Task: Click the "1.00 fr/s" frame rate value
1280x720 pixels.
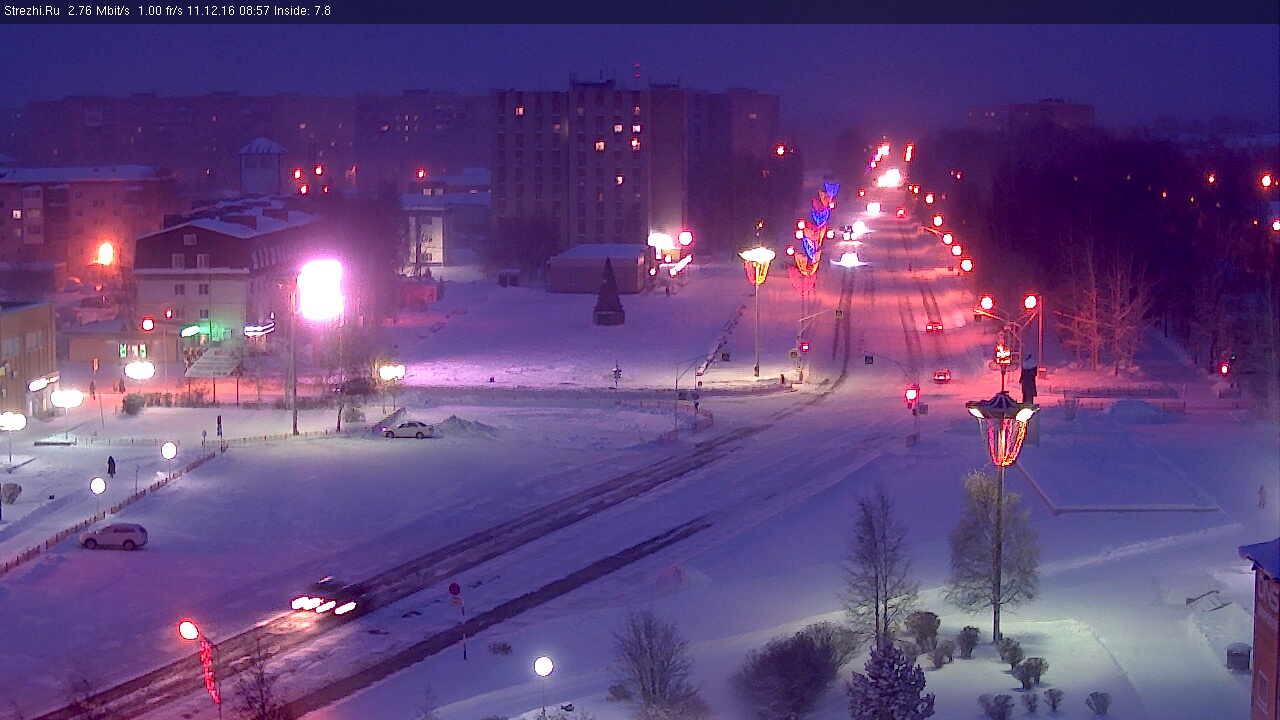Action: coord(160,11)
